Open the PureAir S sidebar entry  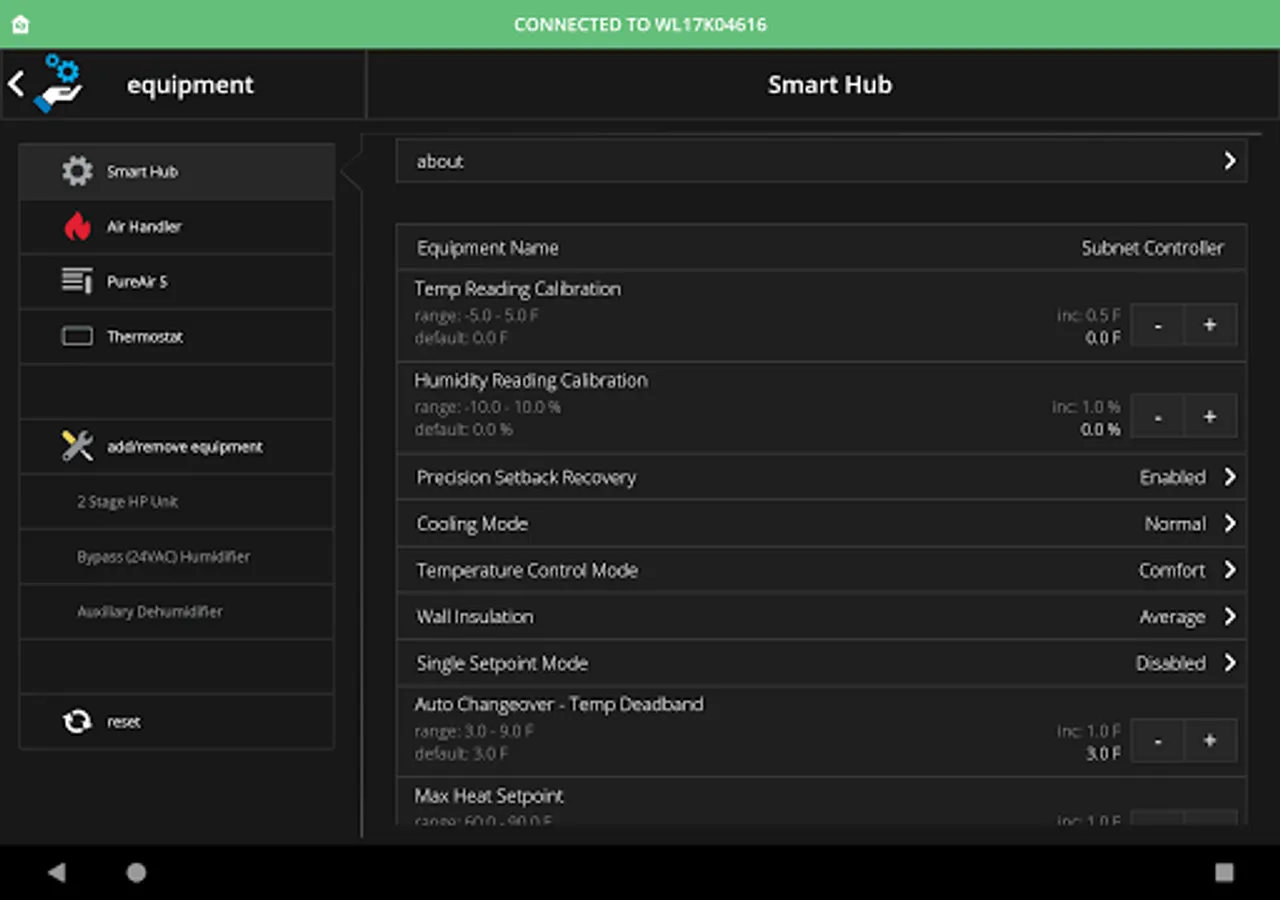point(177,282)
